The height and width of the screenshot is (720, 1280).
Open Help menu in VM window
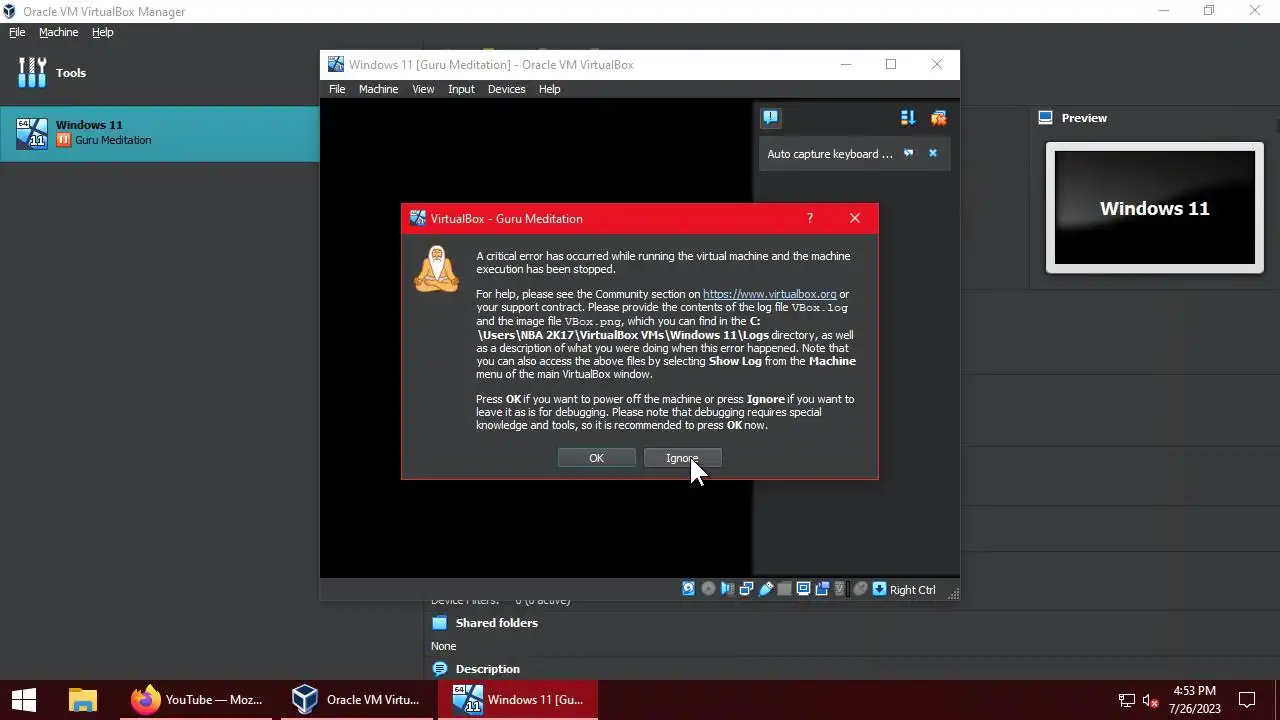pos(550,89)
